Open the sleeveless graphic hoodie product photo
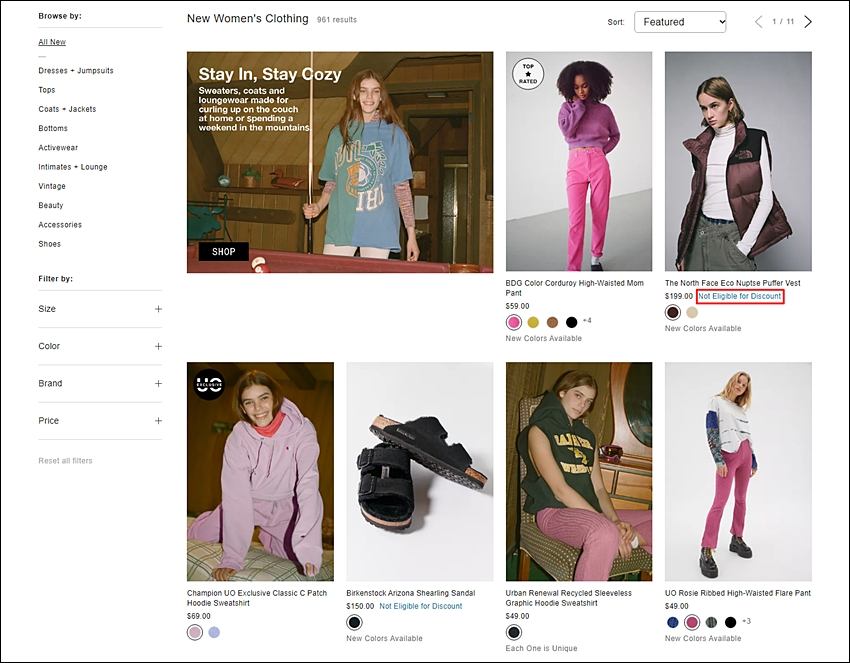850x663 pixels. point(579,472)
